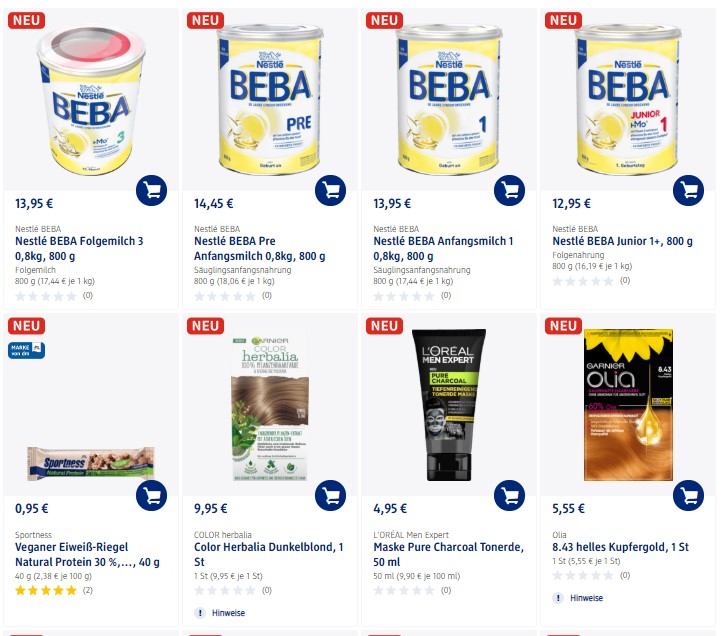Open Nestlé BEBA Junior 1+, 800 g link
This screenshot has height=636, width=723.
(622, 241)
